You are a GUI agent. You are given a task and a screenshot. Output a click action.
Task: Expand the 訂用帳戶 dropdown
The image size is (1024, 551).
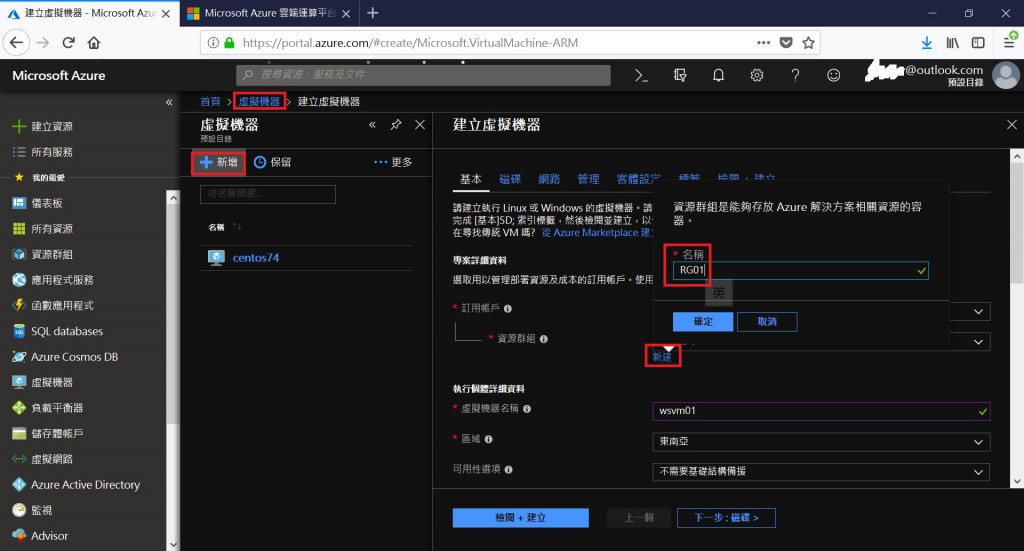click(x=978, y=311)
